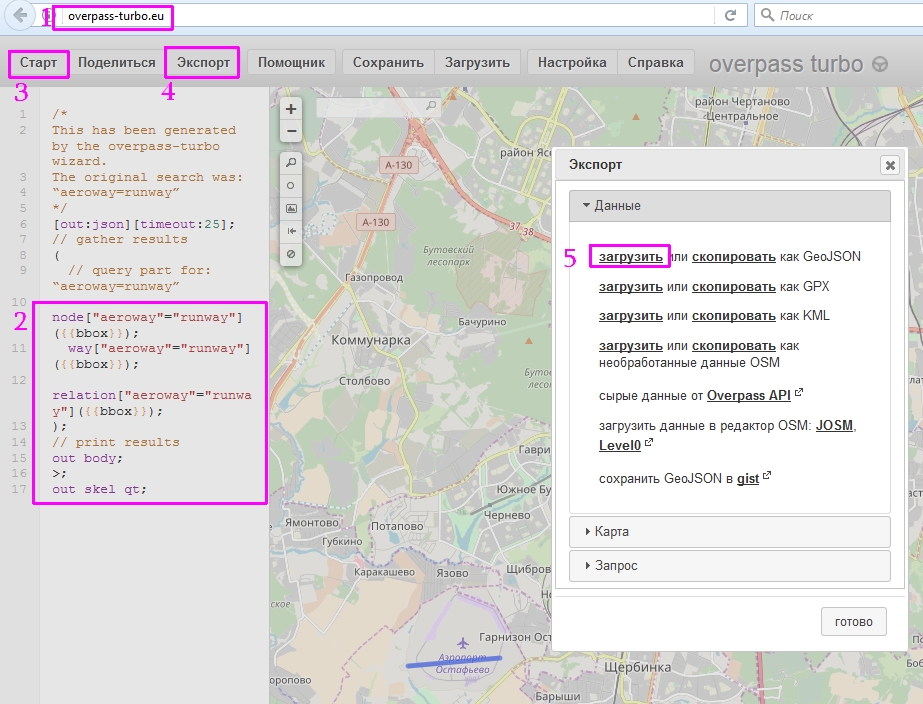Close the Экспорт dialog with X
Screen dimensions: 923x704
tap(889, 165)
